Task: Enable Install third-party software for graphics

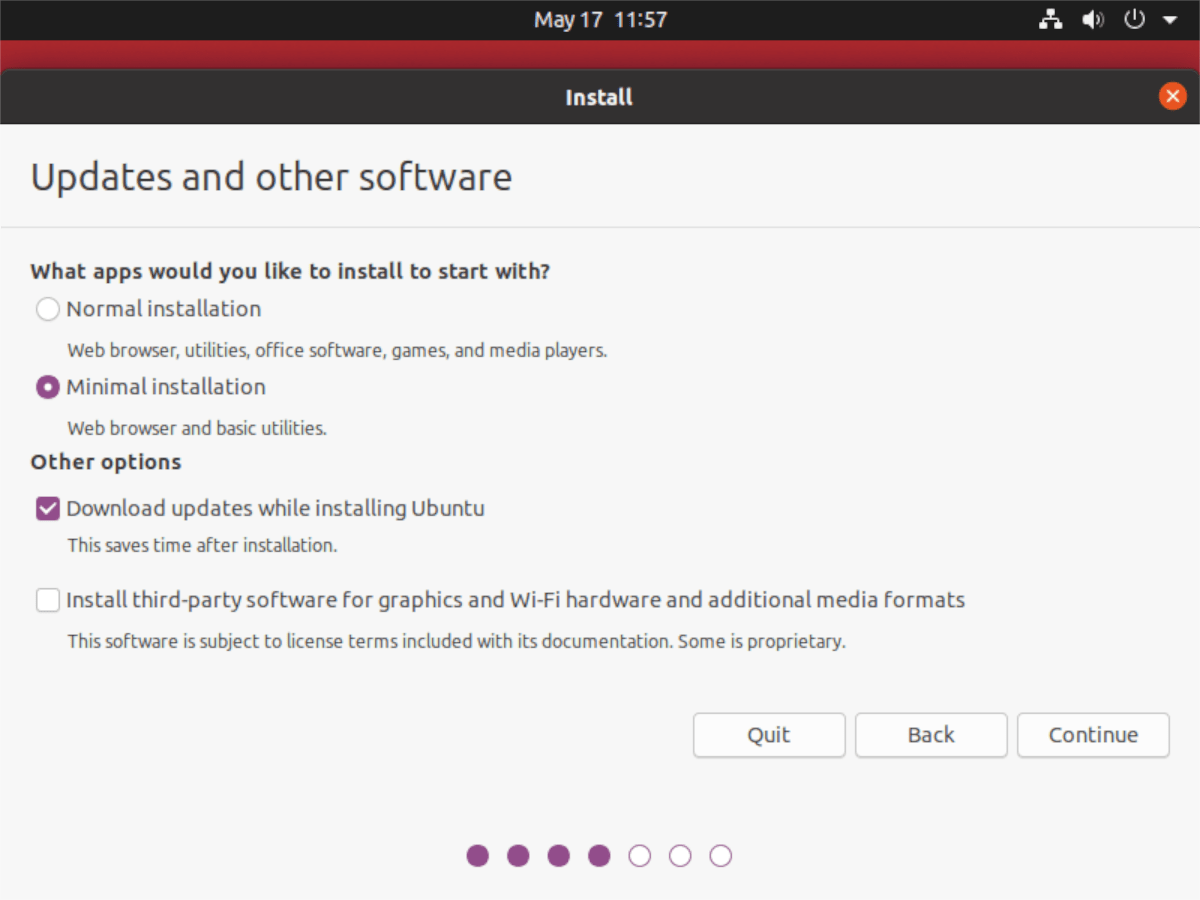Action: [47, 600]
